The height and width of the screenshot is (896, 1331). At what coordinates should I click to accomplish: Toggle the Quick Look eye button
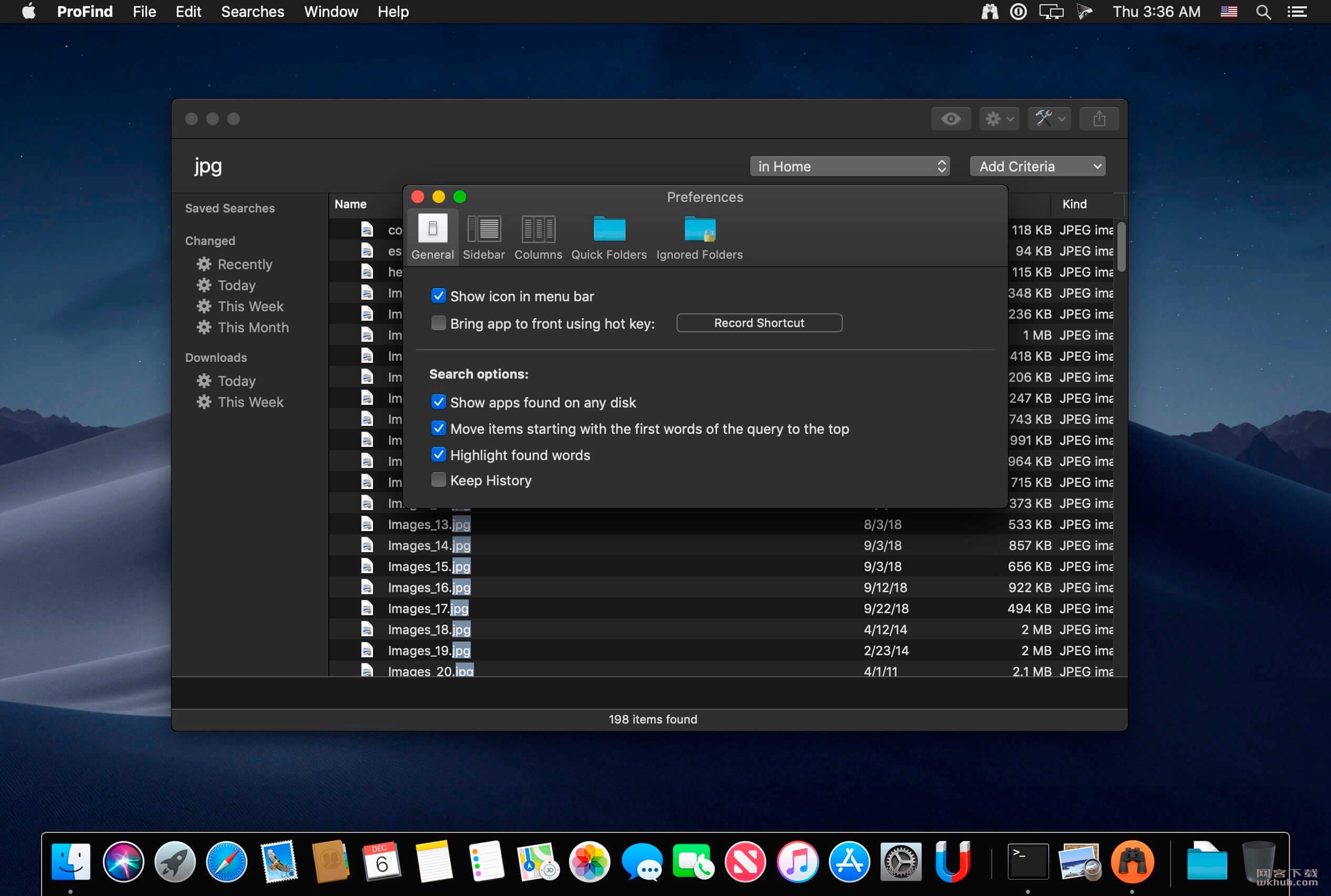point(951,119)
